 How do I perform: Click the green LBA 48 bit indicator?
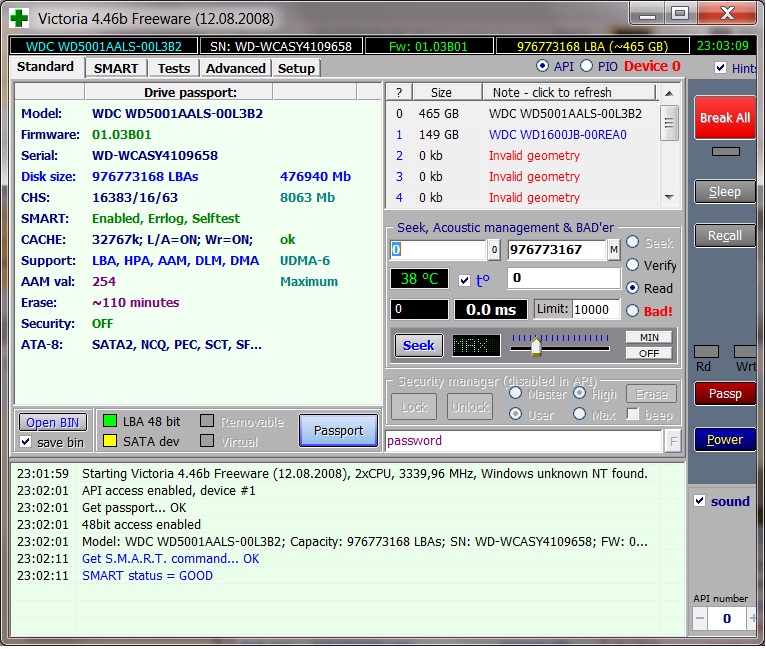pyautogui.click(x=110, y=421)
